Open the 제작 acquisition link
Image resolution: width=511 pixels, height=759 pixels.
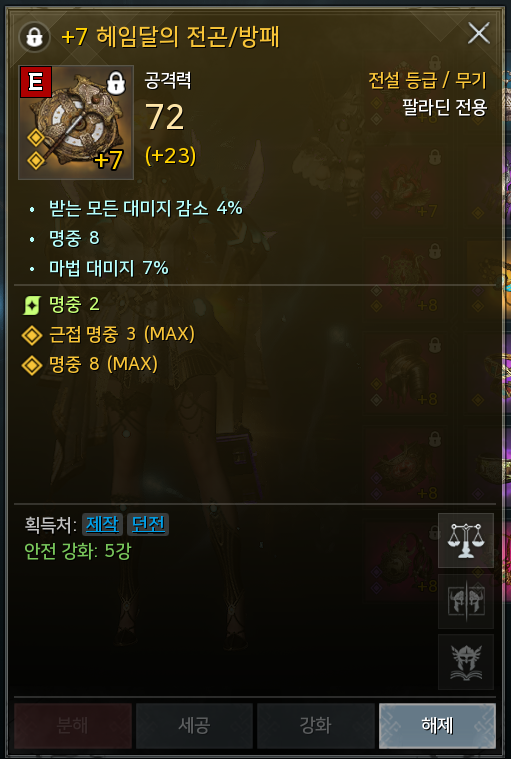[x=102, y=524]
